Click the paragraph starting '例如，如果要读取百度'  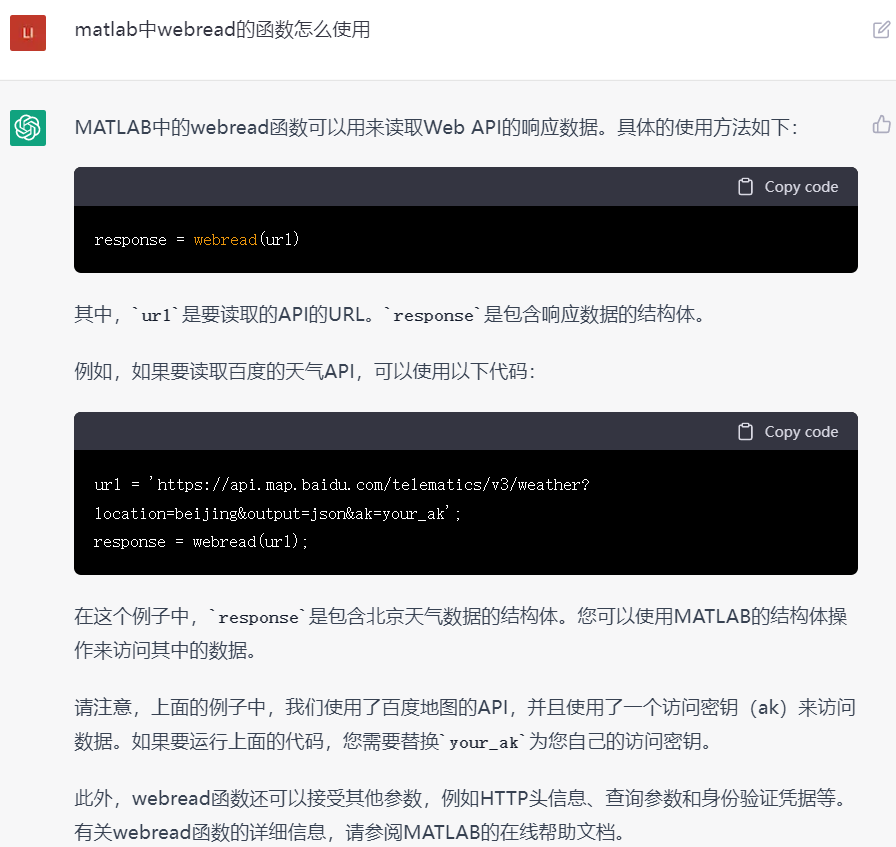tap(305, 371)
